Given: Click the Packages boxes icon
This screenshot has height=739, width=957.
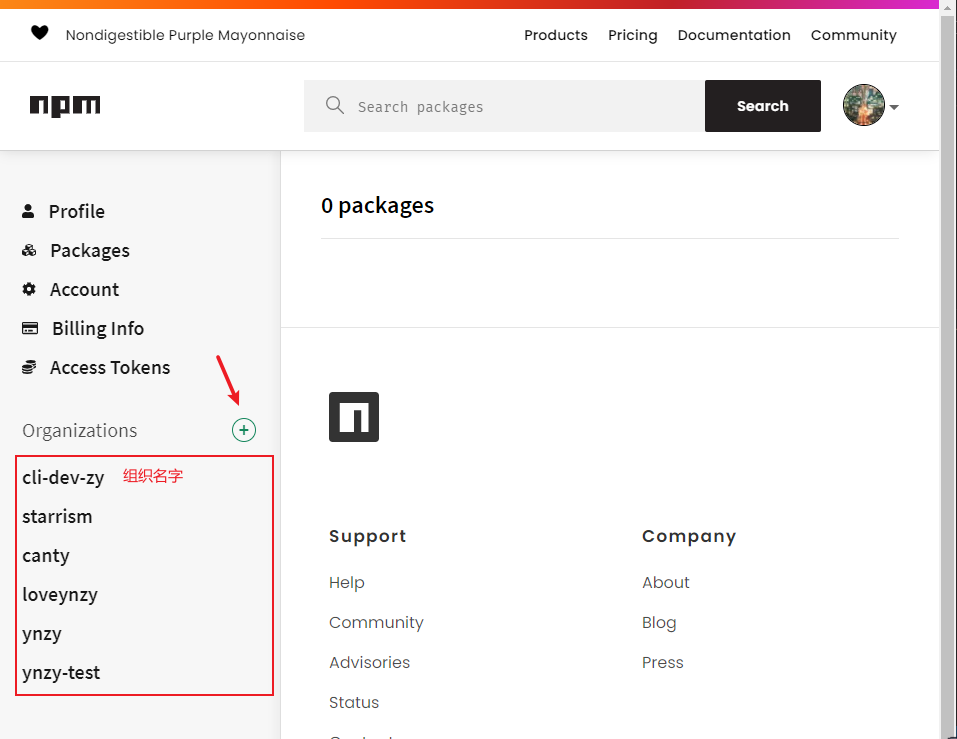Looking at the screenshot, I should point(29,250).
